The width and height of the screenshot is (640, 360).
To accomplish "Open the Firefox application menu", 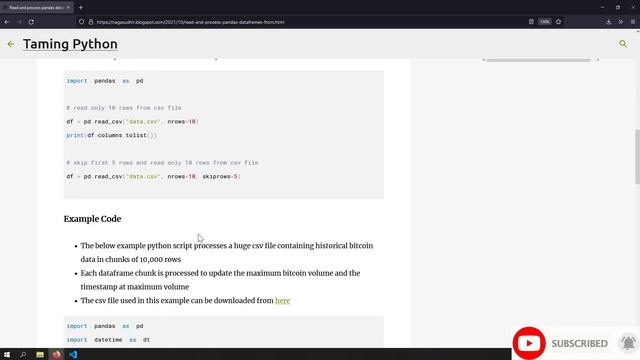I will click(x=633, y=22).
